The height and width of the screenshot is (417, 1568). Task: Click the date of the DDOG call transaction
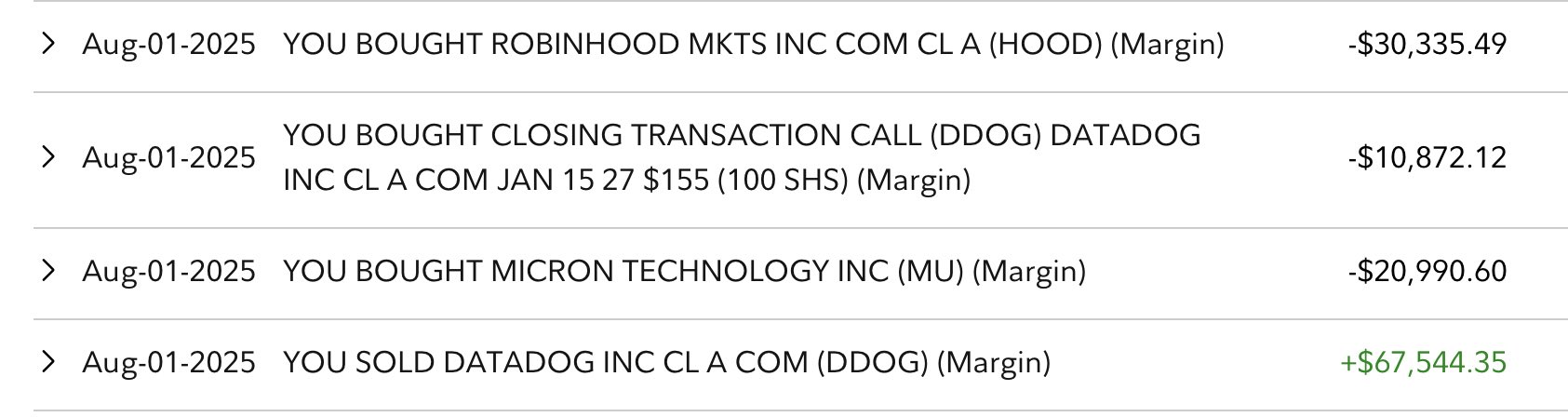pyautogui.click(x=168, y=157)
